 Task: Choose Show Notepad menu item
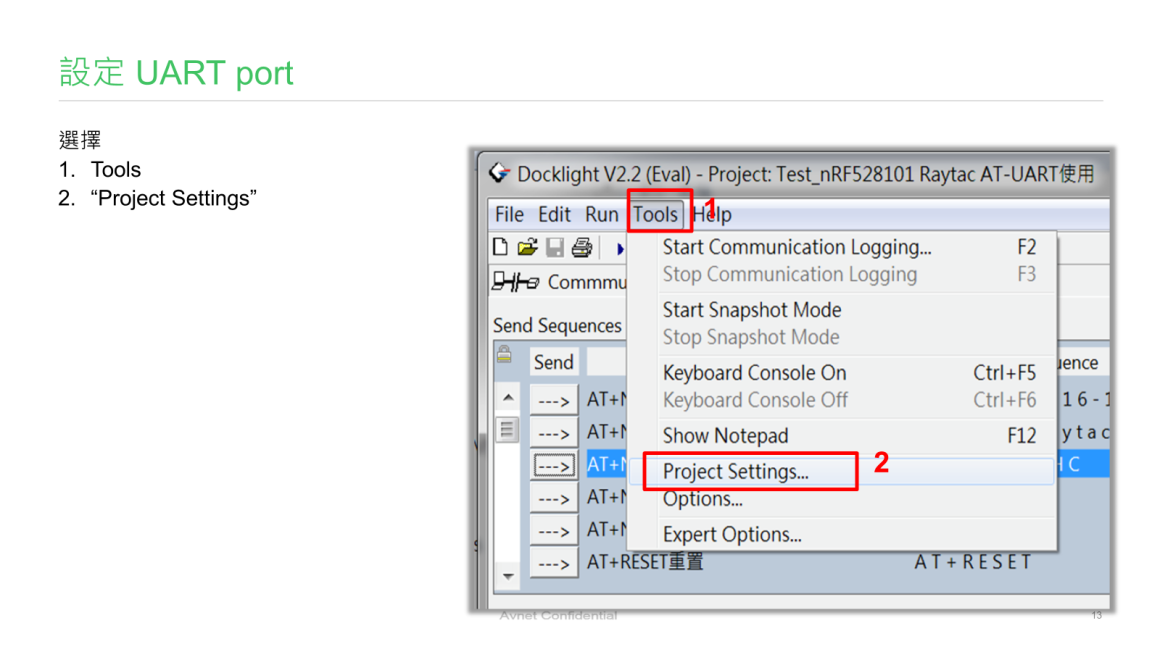725,436
